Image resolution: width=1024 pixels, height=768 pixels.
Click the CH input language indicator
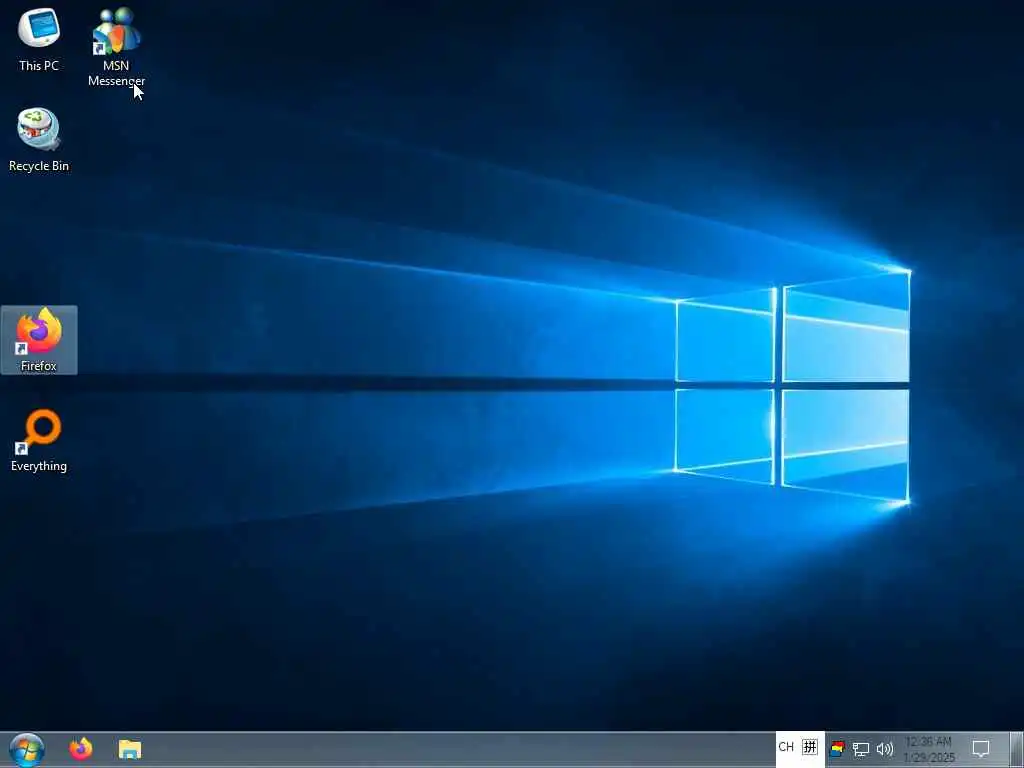786,747
